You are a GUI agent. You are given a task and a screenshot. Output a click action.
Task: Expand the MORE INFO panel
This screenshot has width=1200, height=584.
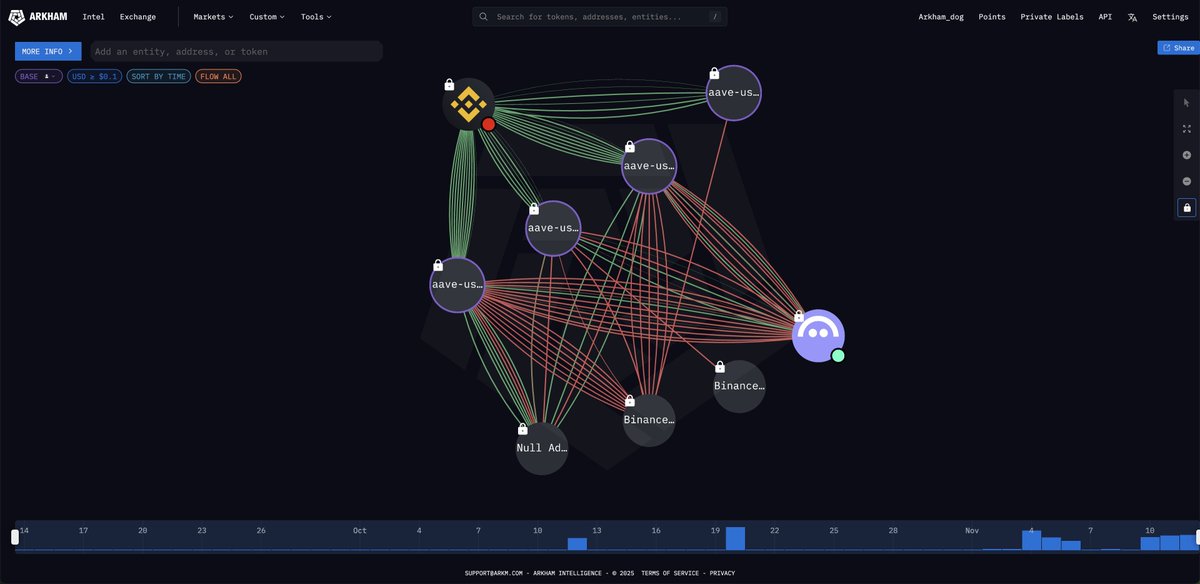pos(48,51)
